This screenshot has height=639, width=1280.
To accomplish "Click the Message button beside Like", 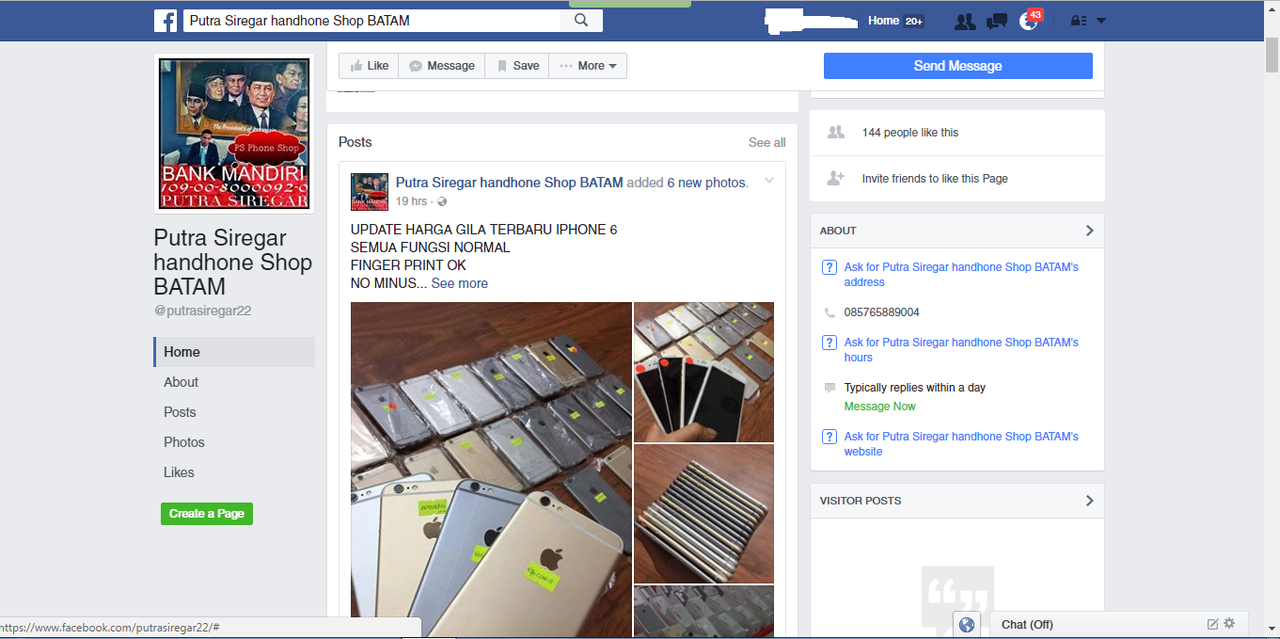I will tap(442, 66).
